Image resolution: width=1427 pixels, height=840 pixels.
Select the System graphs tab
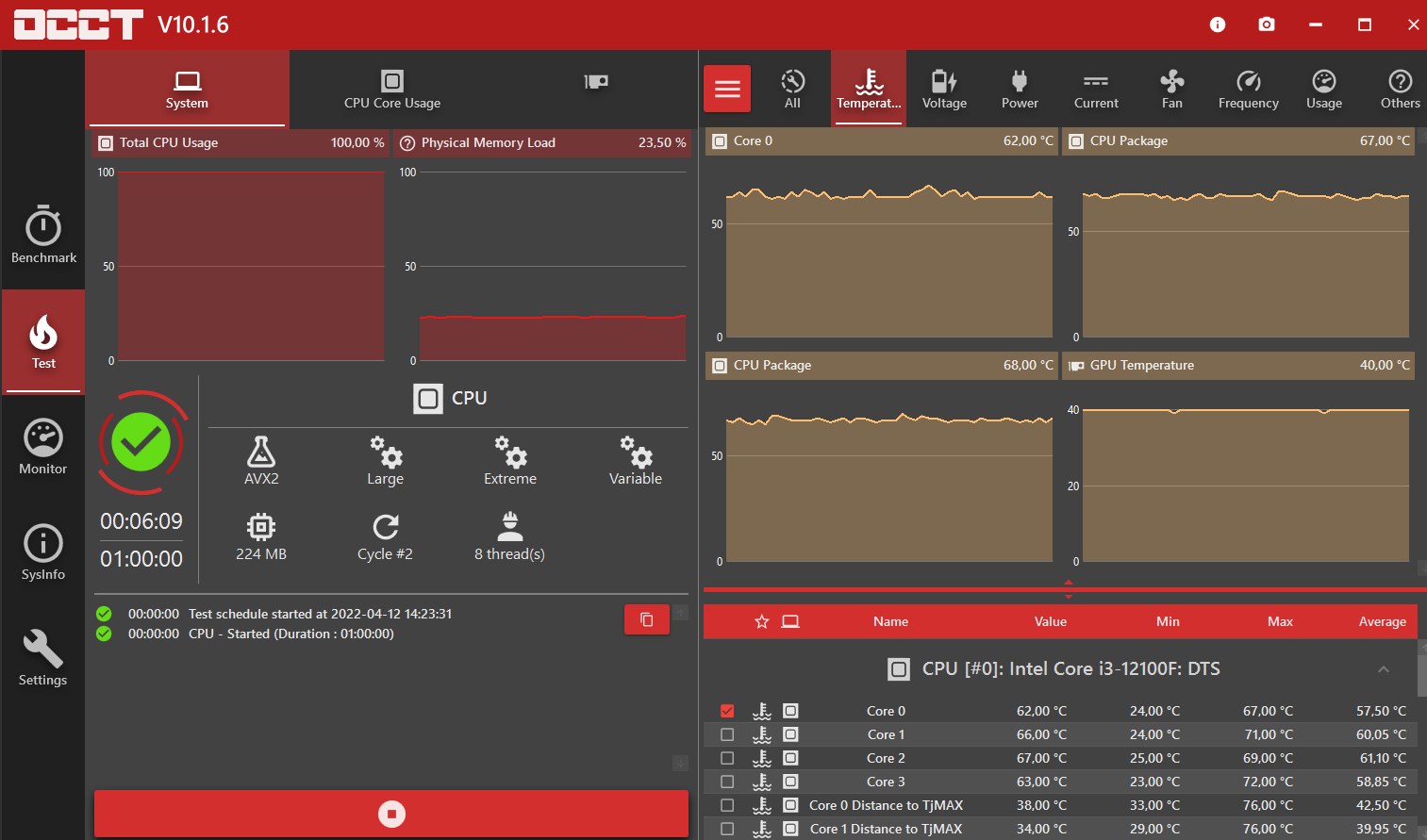click(187, 89)
